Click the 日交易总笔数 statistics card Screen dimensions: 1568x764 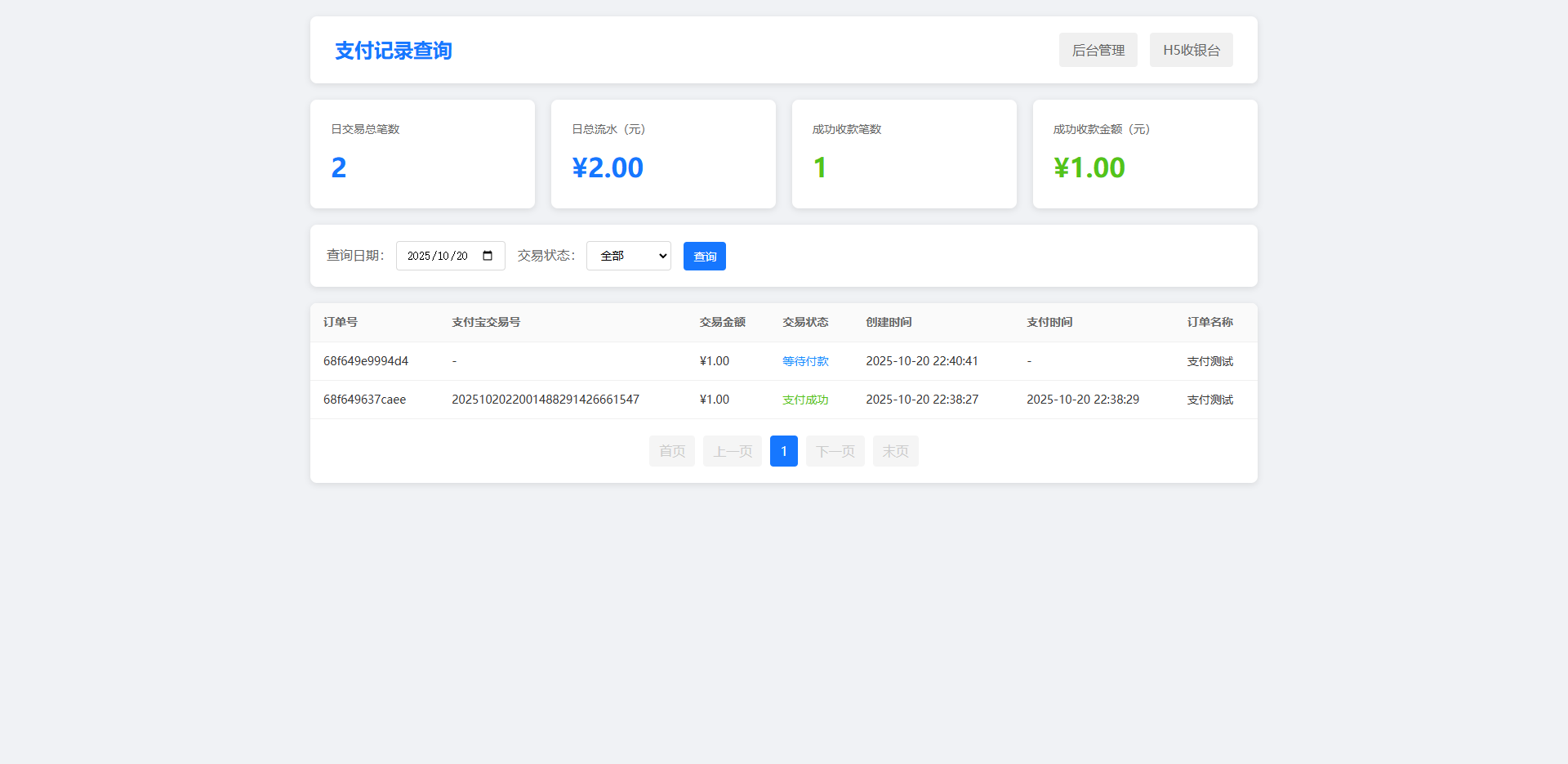tap(422, 154)
